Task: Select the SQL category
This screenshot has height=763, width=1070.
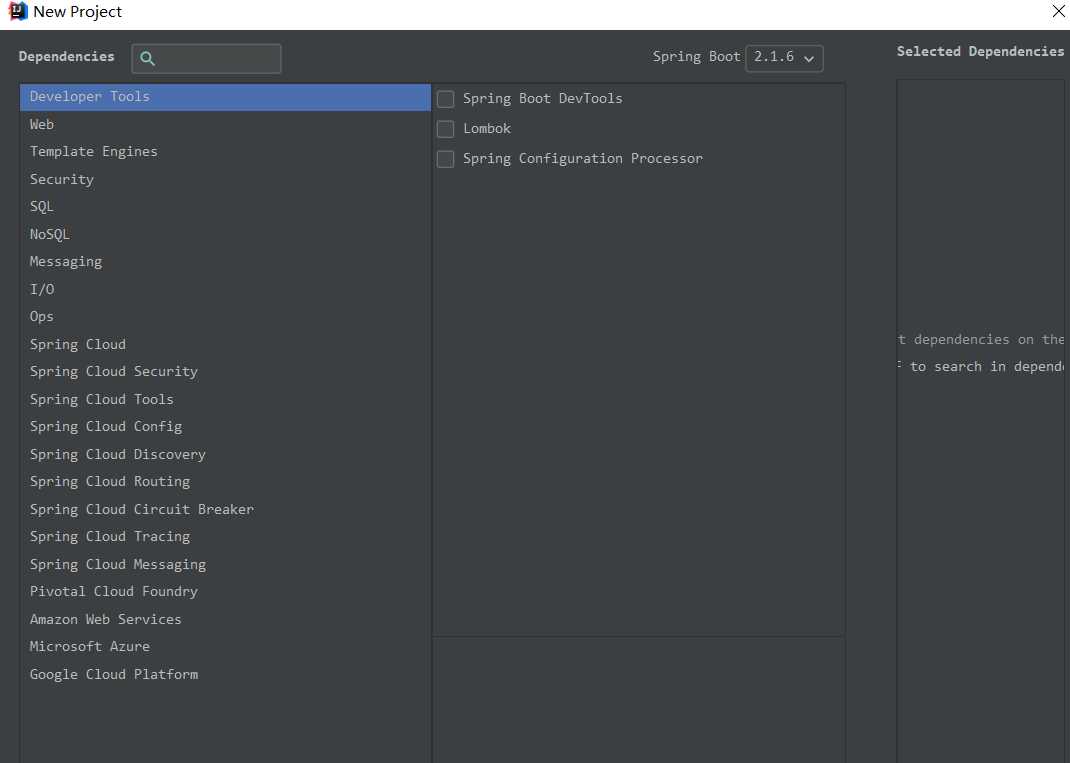Action: (x=42, y=207)
